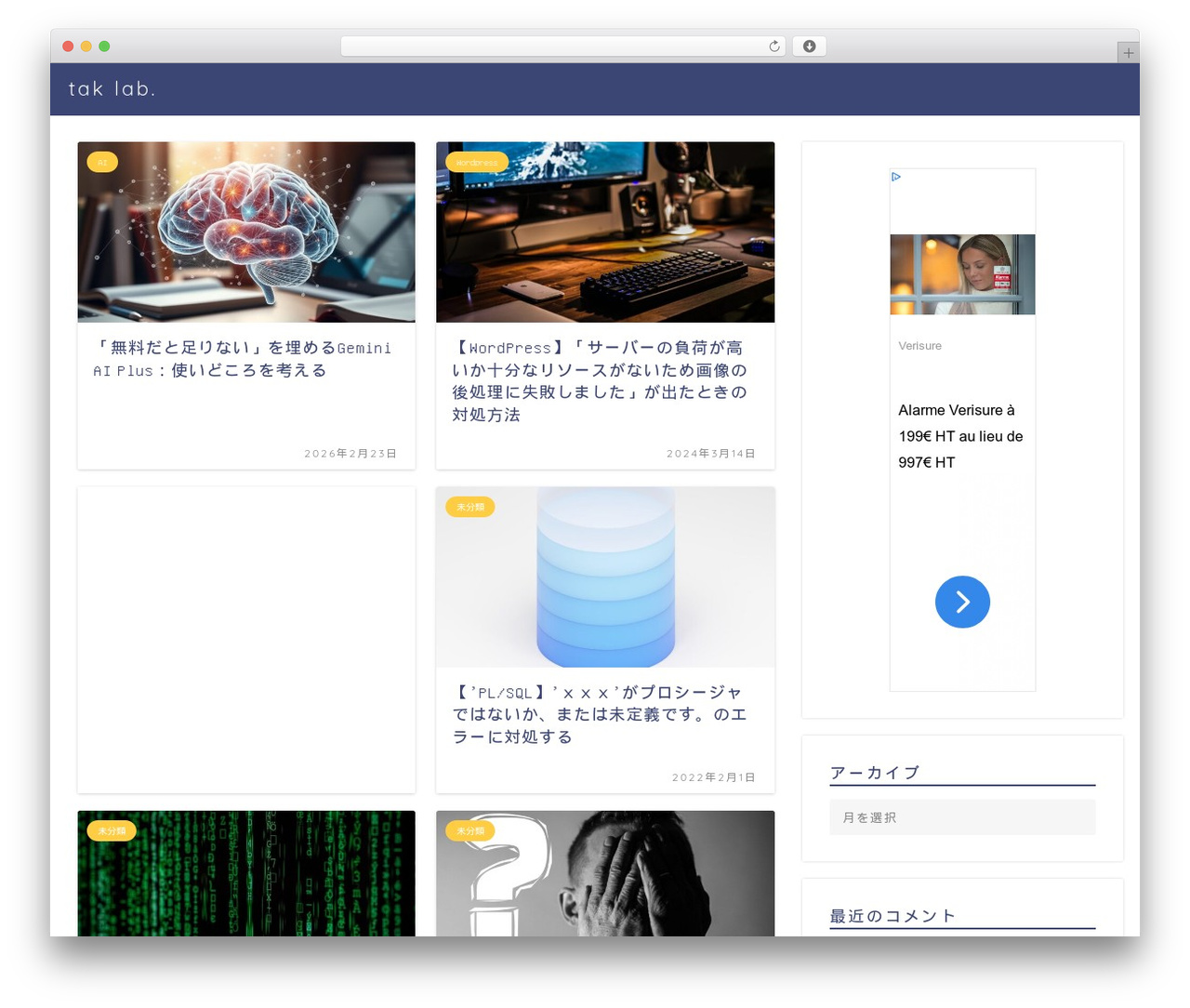The width and height of the screenshot is (1190, 1008).
Task: Click the blue arrow in Verisure ad
Action: (962, 602)
